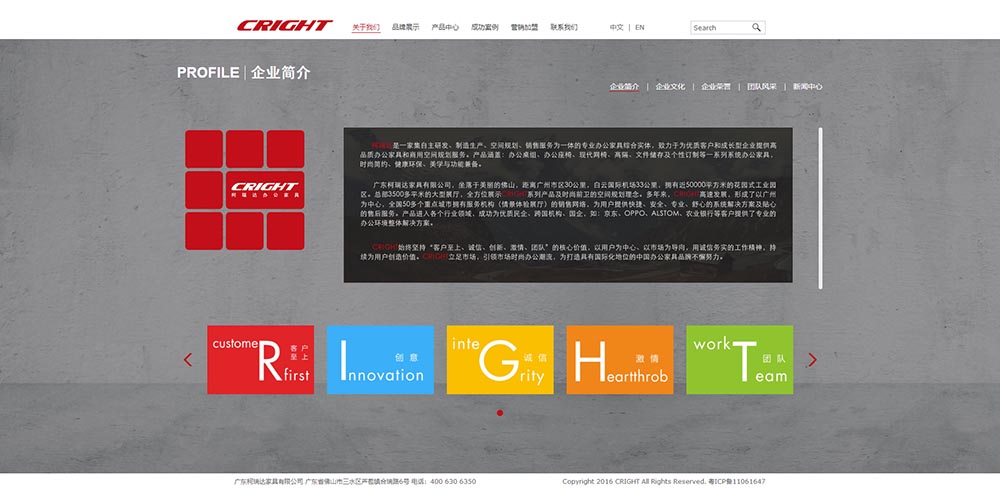
Task: Click the left carousel arrow
Action: click(x=188, y=360)
